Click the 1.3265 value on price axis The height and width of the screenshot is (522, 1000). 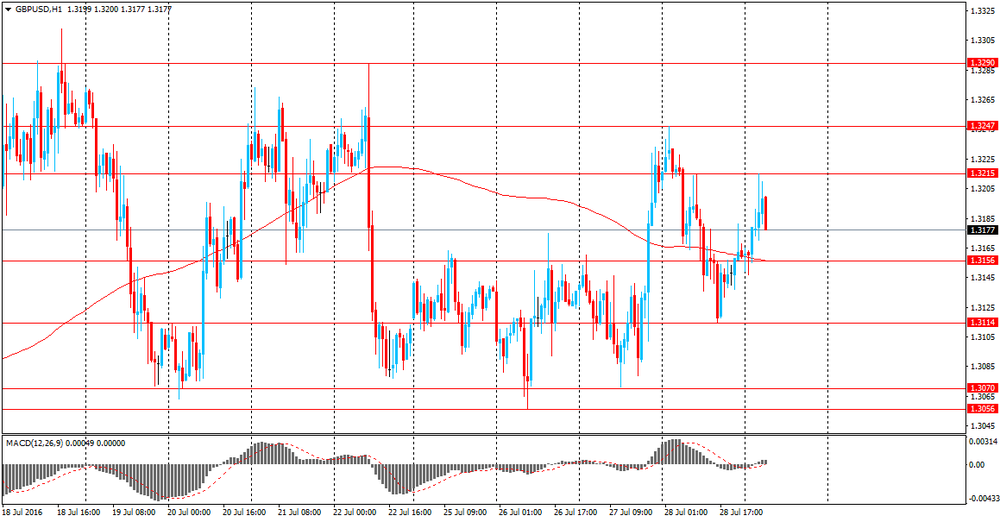[x=982, y=100]
